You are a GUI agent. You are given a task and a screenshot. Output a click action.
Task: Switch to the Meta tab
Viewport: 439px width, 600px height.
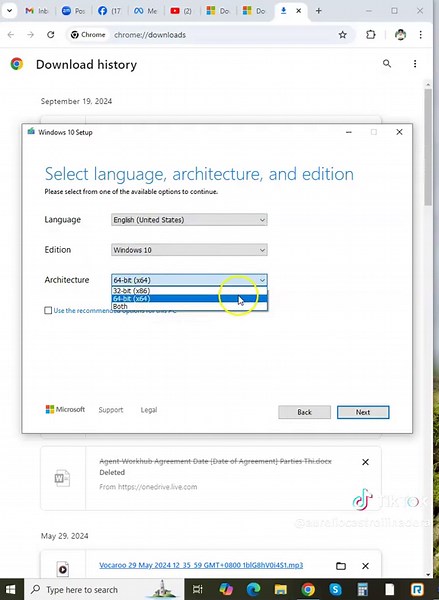click(x=145, y=11)
